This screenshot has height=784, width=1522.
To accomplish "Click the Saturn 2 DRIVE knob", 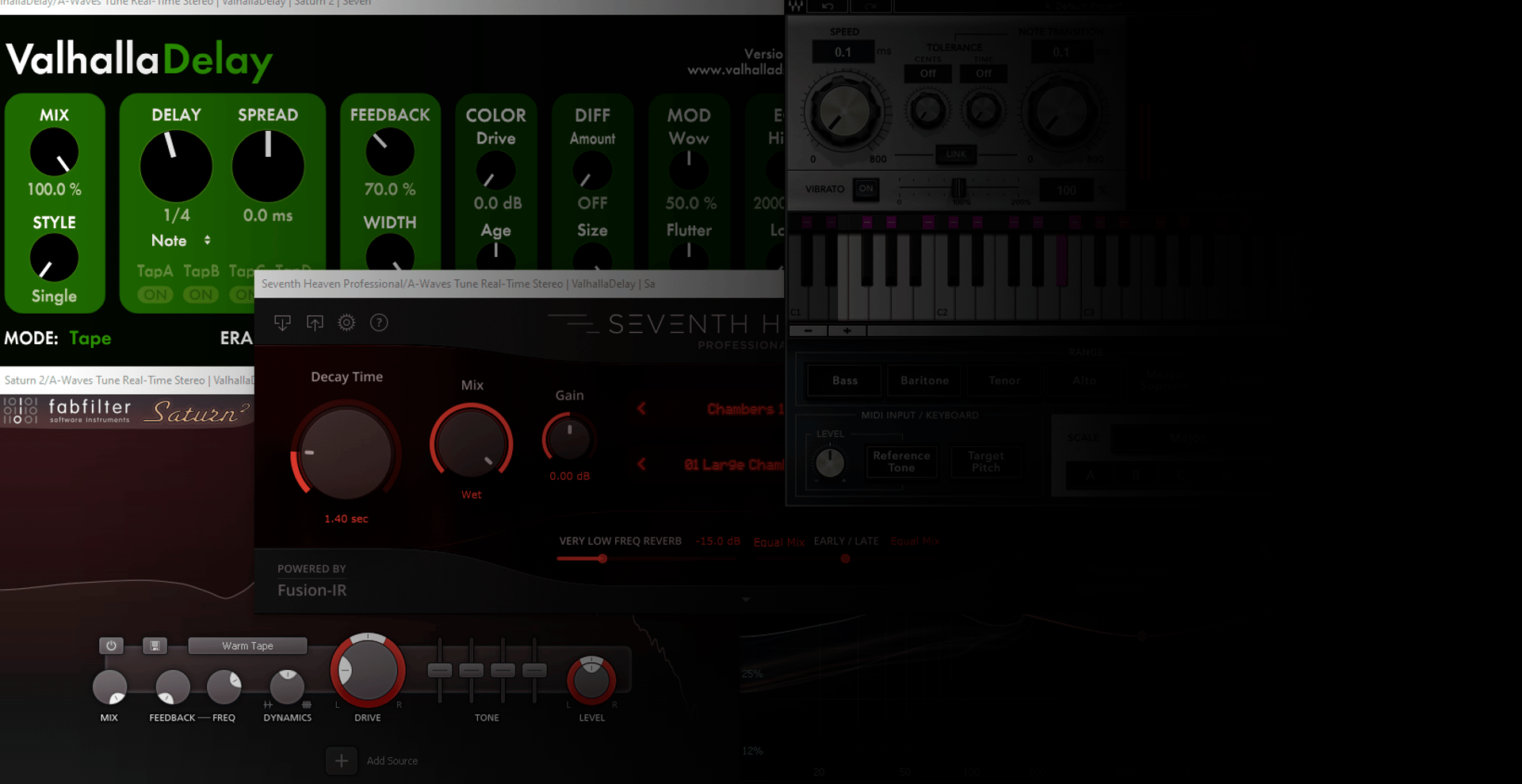I will click(368, 671).
